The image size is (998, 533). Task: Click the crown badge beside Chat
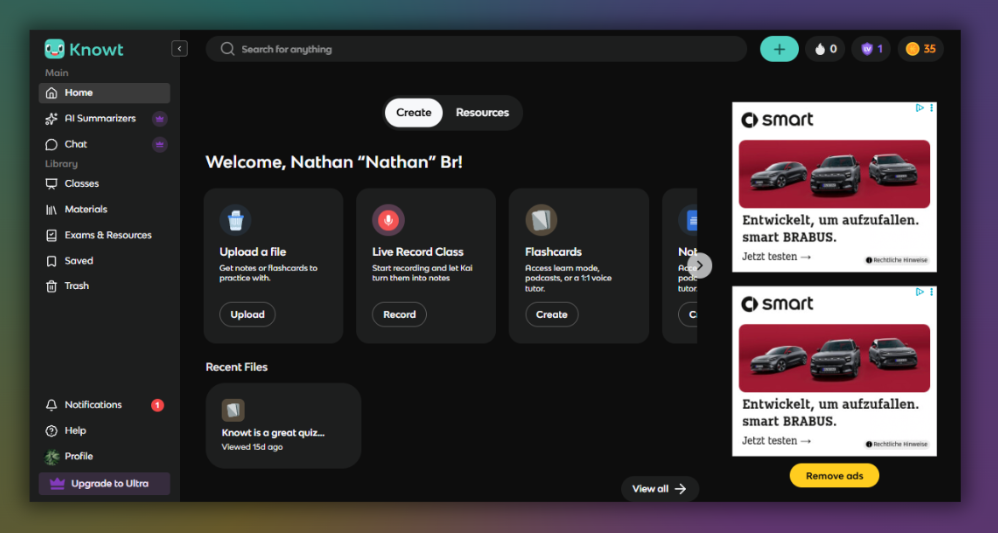click(x=160, y=145)
